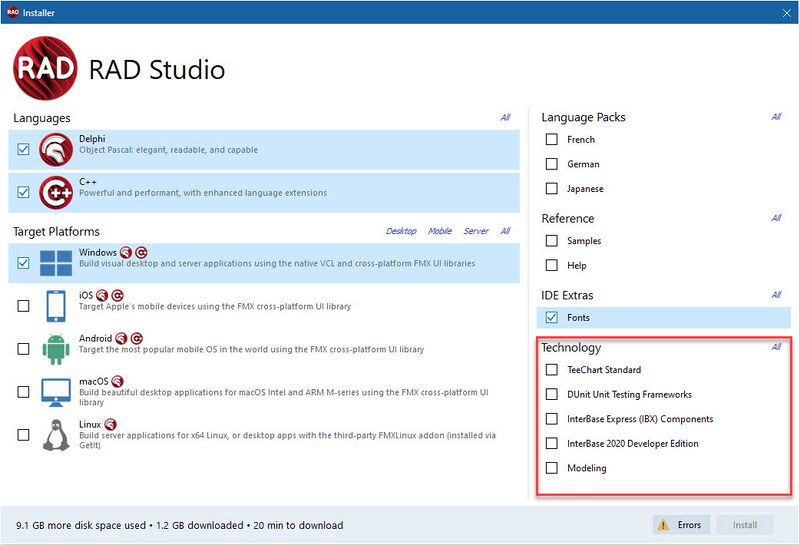Click the Languages section heading

42,118
